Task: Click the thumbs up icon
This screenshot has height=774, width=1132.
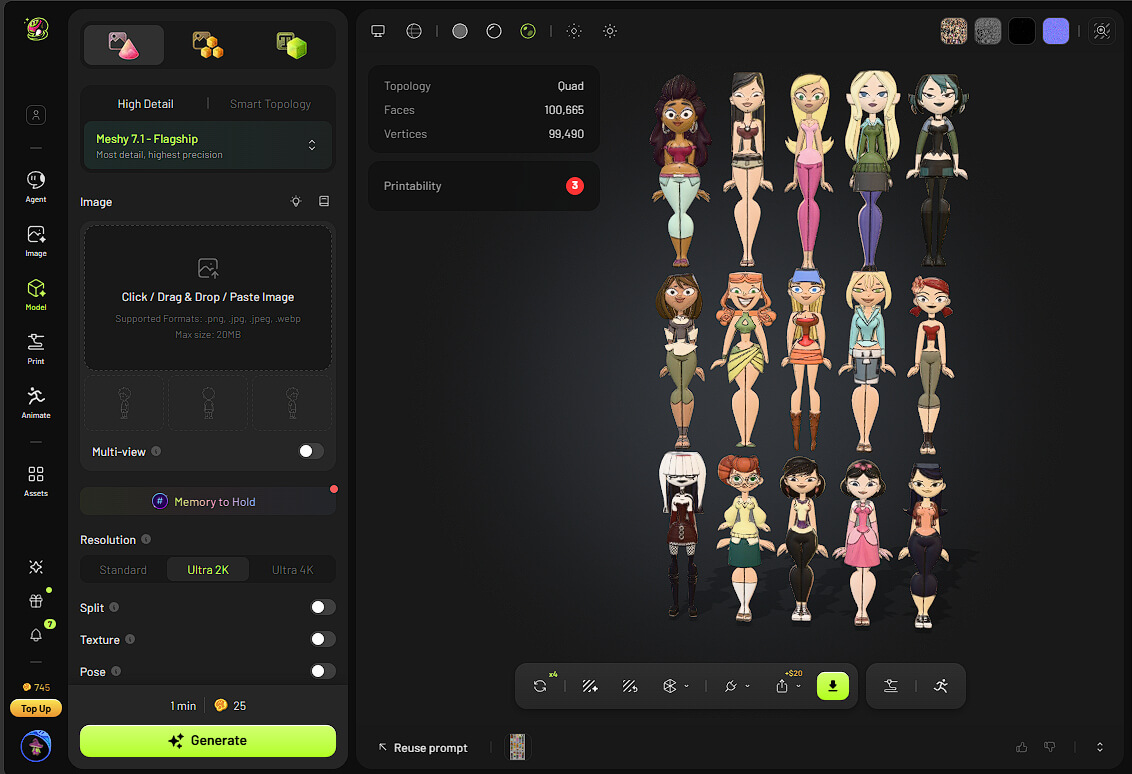Action: tap(1021, 747)
